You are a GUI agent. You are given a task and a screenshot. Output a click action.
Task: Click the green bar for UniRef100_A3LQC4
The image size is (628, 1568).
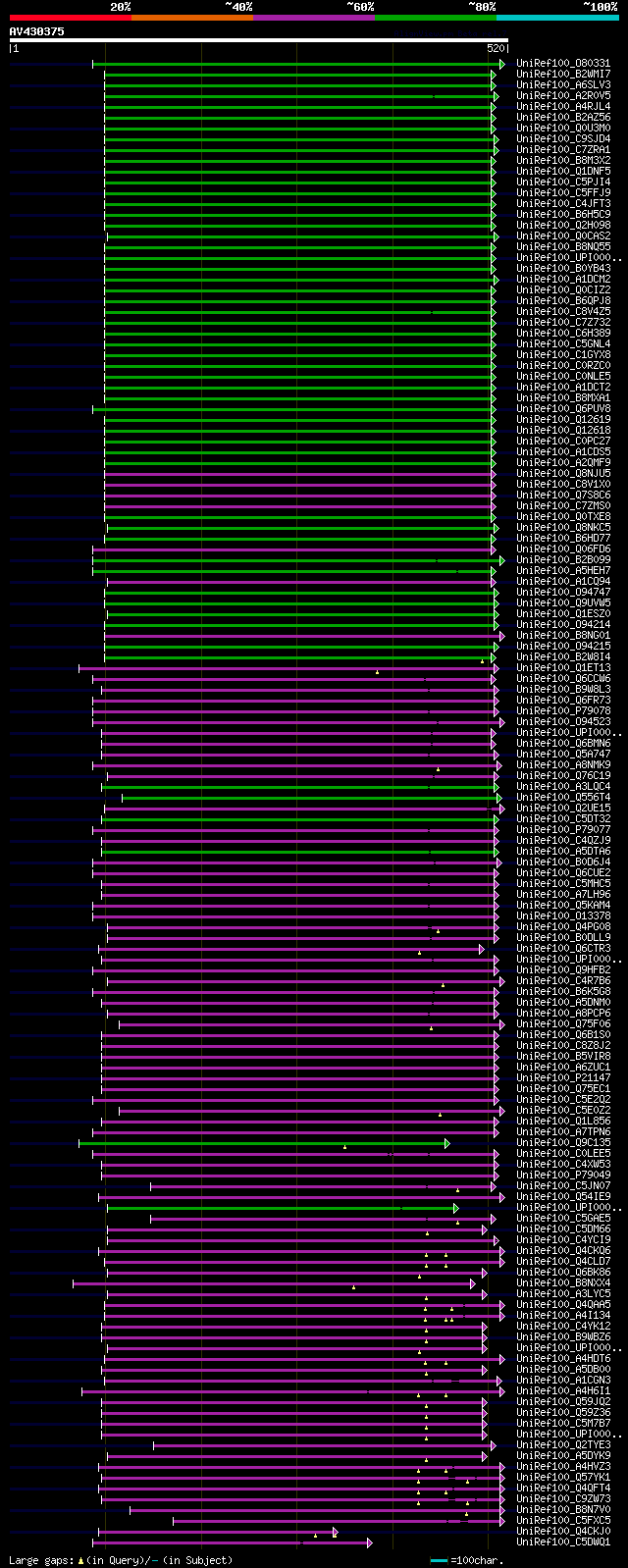[300, 787]
